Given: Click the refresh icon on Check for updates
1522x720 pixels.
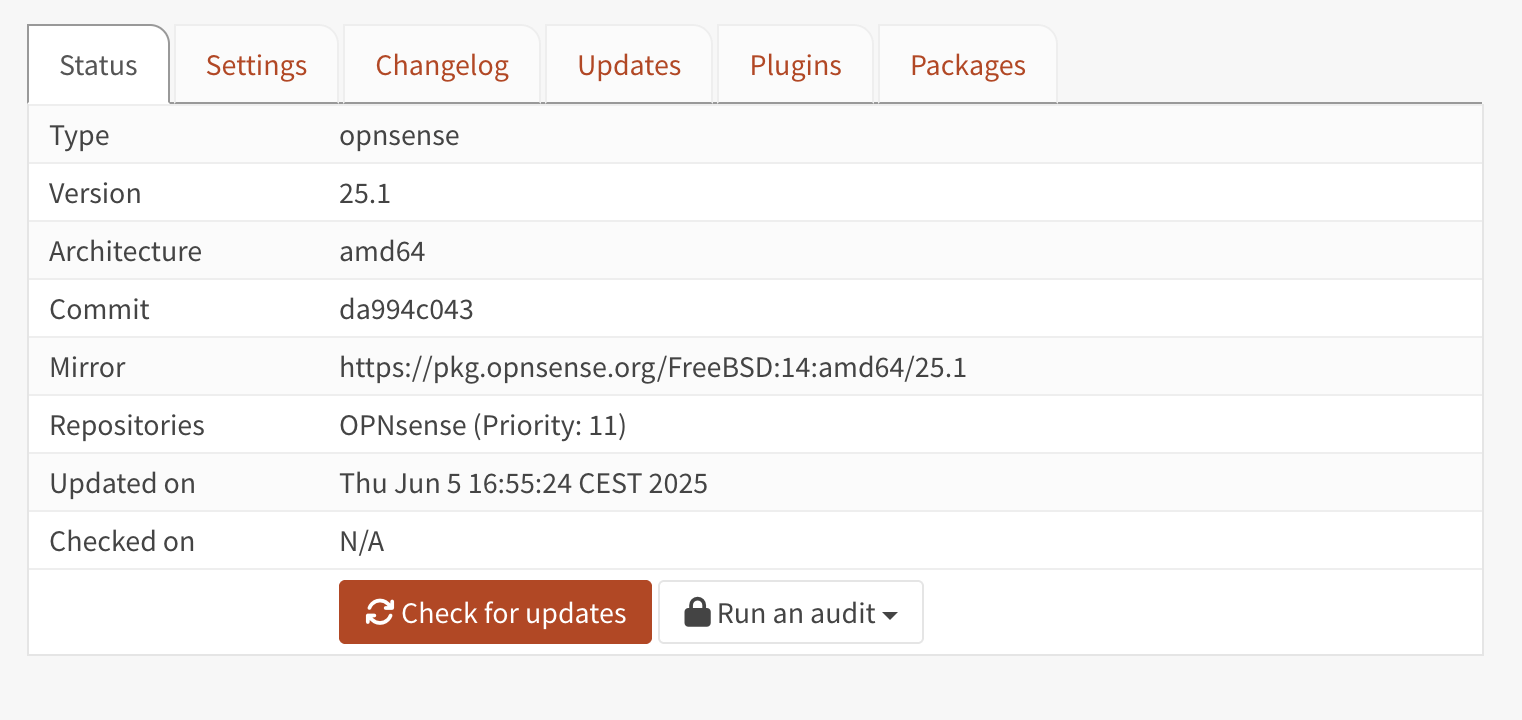Looking at the screenshot, I should 379,613.
